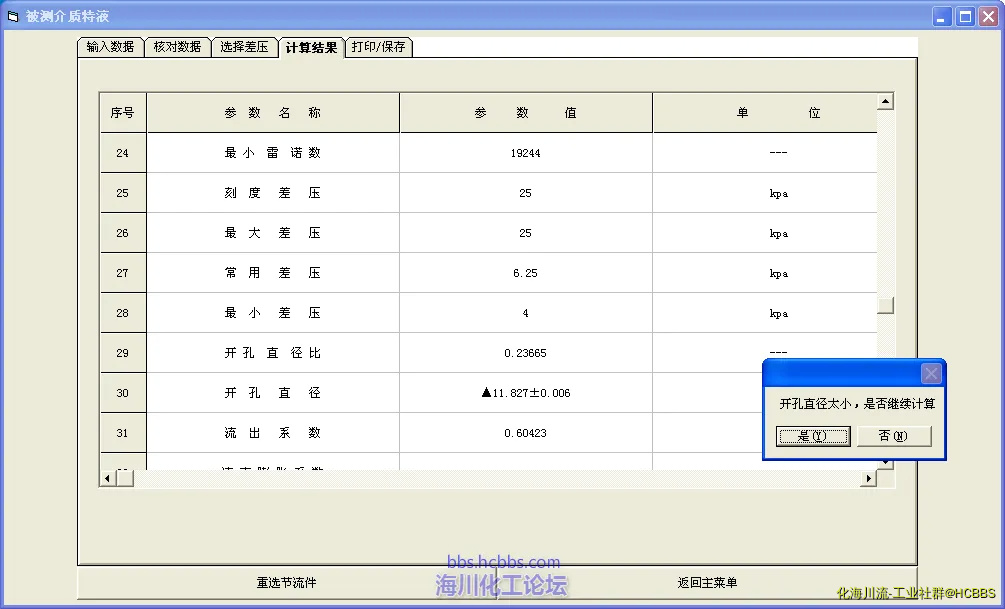Screen dimensions: 1005x609
Task: Click the horizontal scrollbar right arrow
Action: pos(868,479)
